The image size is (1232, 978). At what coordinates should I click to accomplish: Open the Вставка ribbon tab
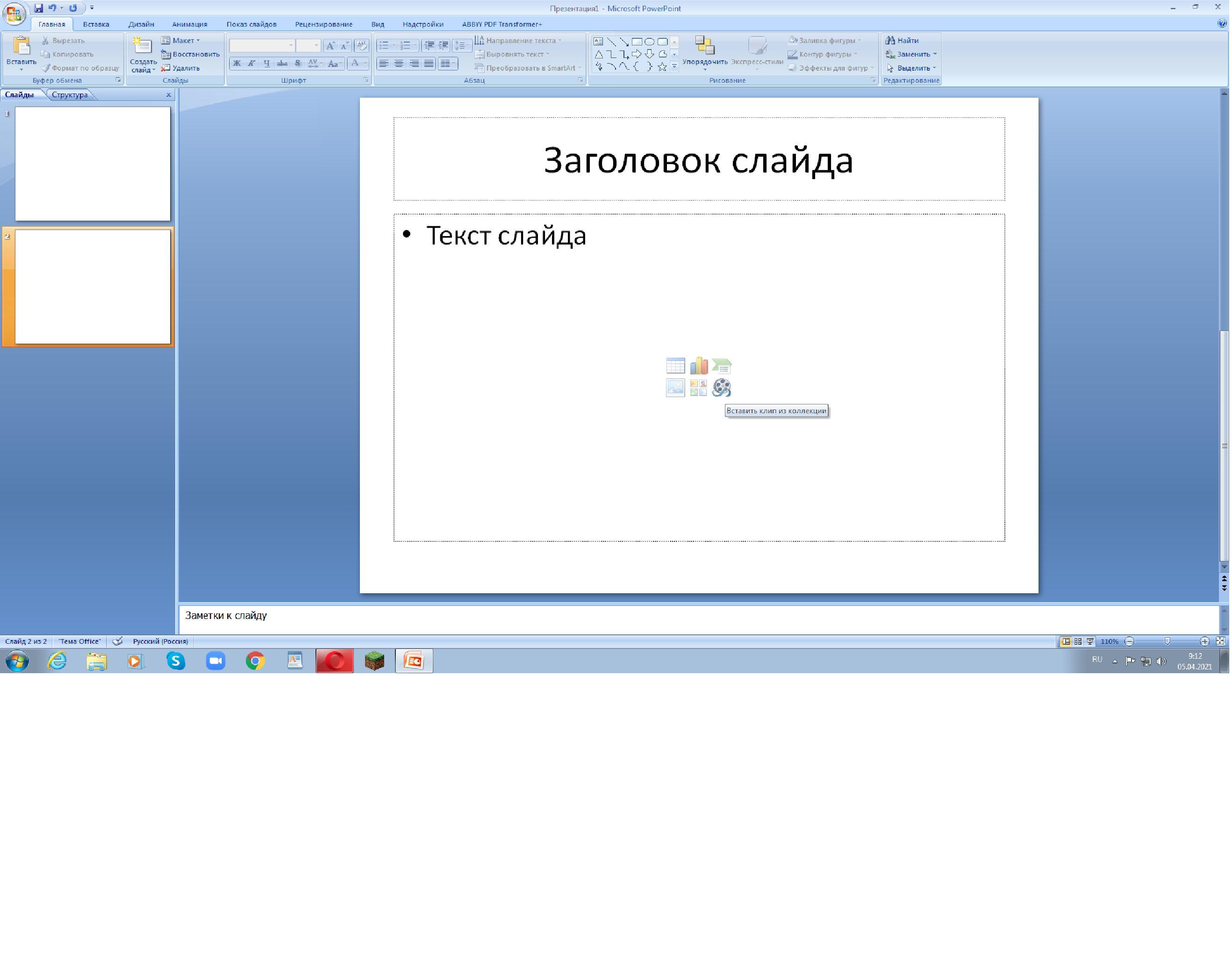coord(96,24)
